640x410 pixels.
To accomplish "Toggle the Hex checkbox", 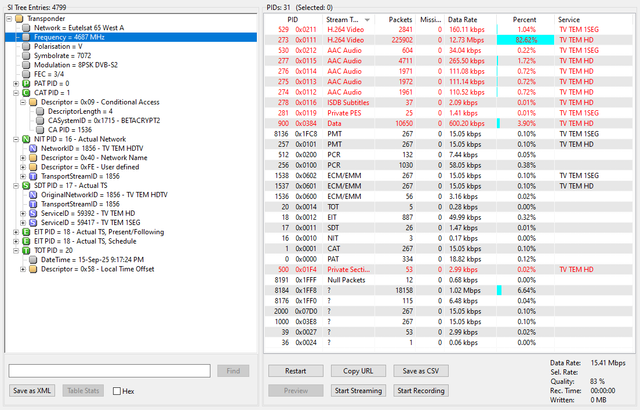I will [117, 391].
